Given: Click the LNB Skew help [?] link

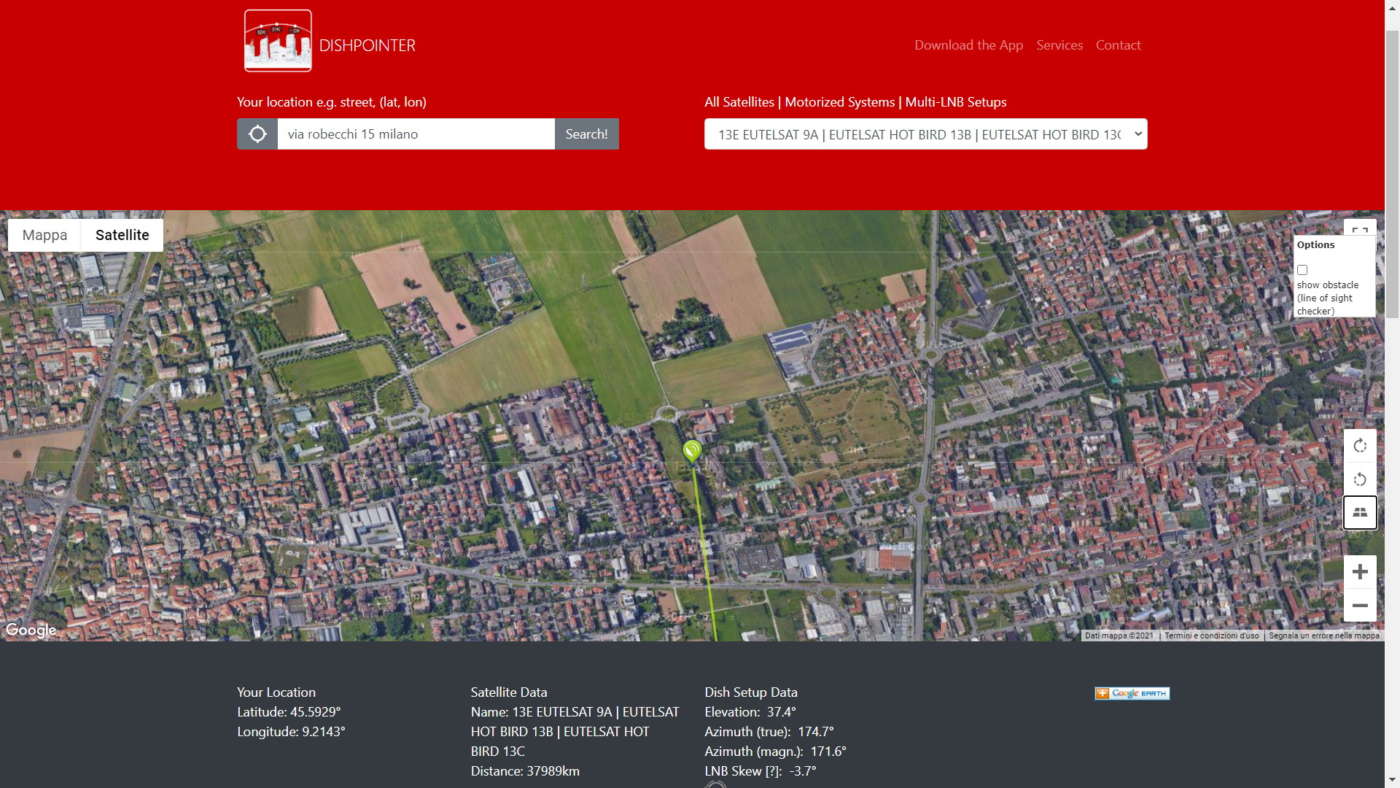Looking at the screenshot, I should click(x=773, y=771).
